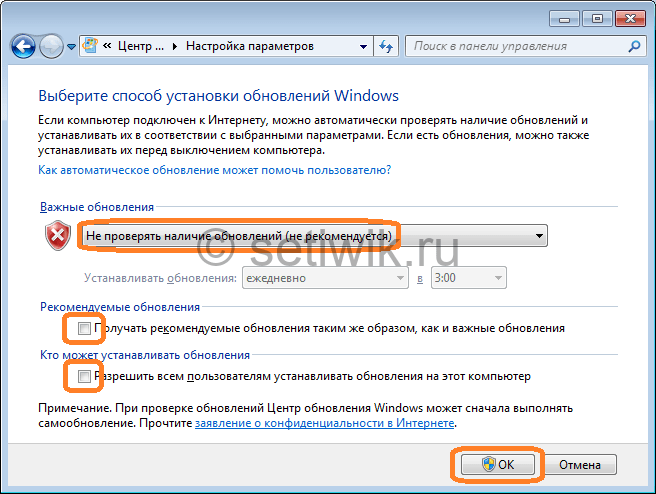The height and width of the screenshot is (494, 656).
Task: Open the address bar history dropdown arrow
Action: (364, 46)
